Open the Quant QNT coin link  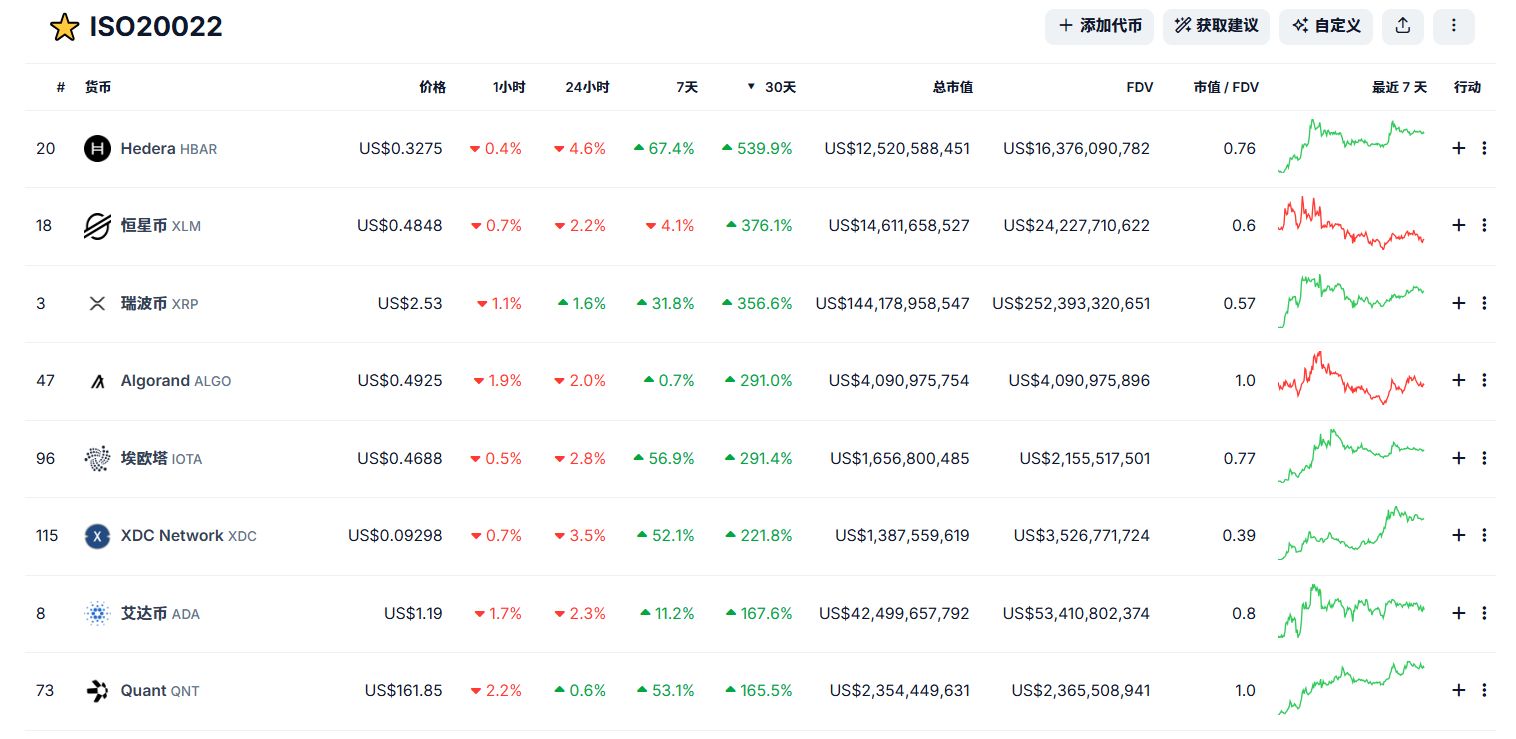pos(160,691)
